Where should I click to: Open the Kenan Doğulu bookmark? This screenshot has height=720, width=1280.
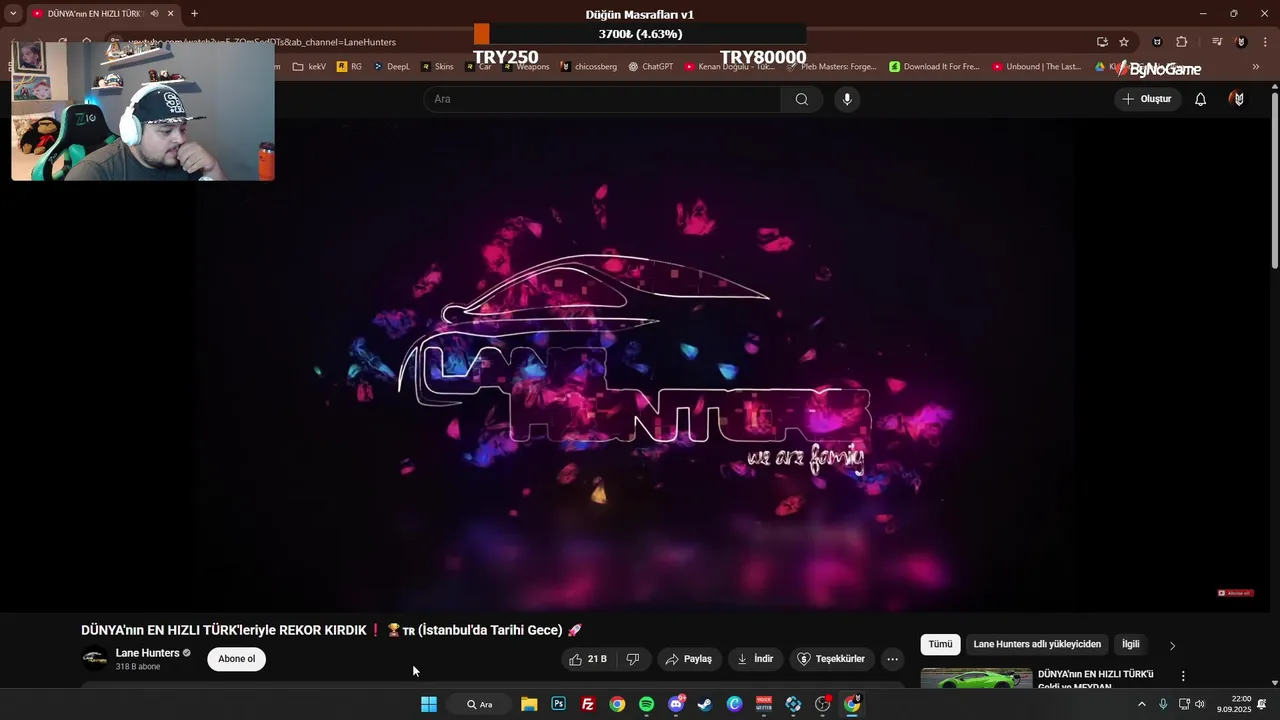(x=730, y=67)
